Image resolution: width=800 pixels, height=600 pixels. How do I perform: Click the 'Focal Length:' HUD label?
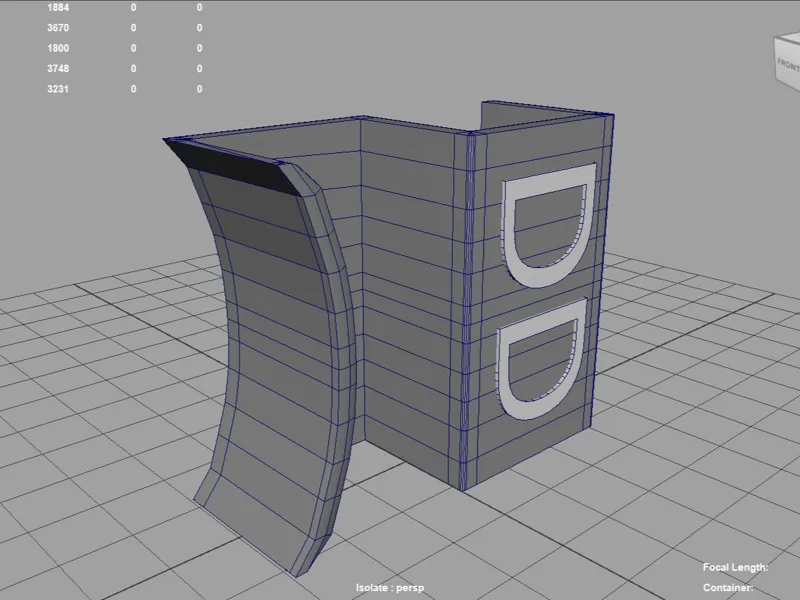735,567
